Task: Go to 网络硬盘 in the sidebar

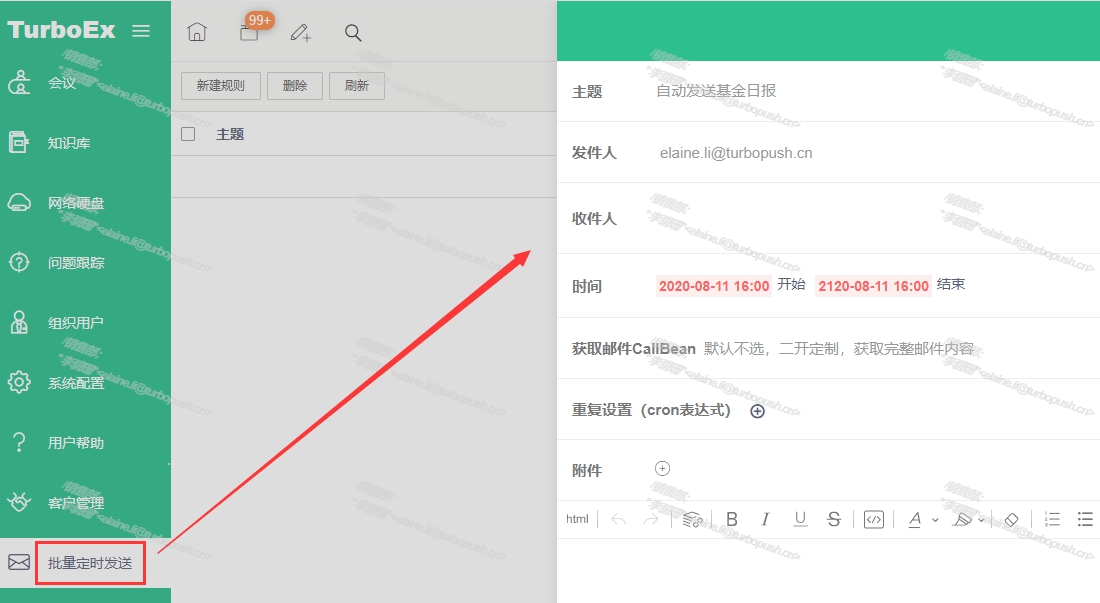Action: point(76,203)
